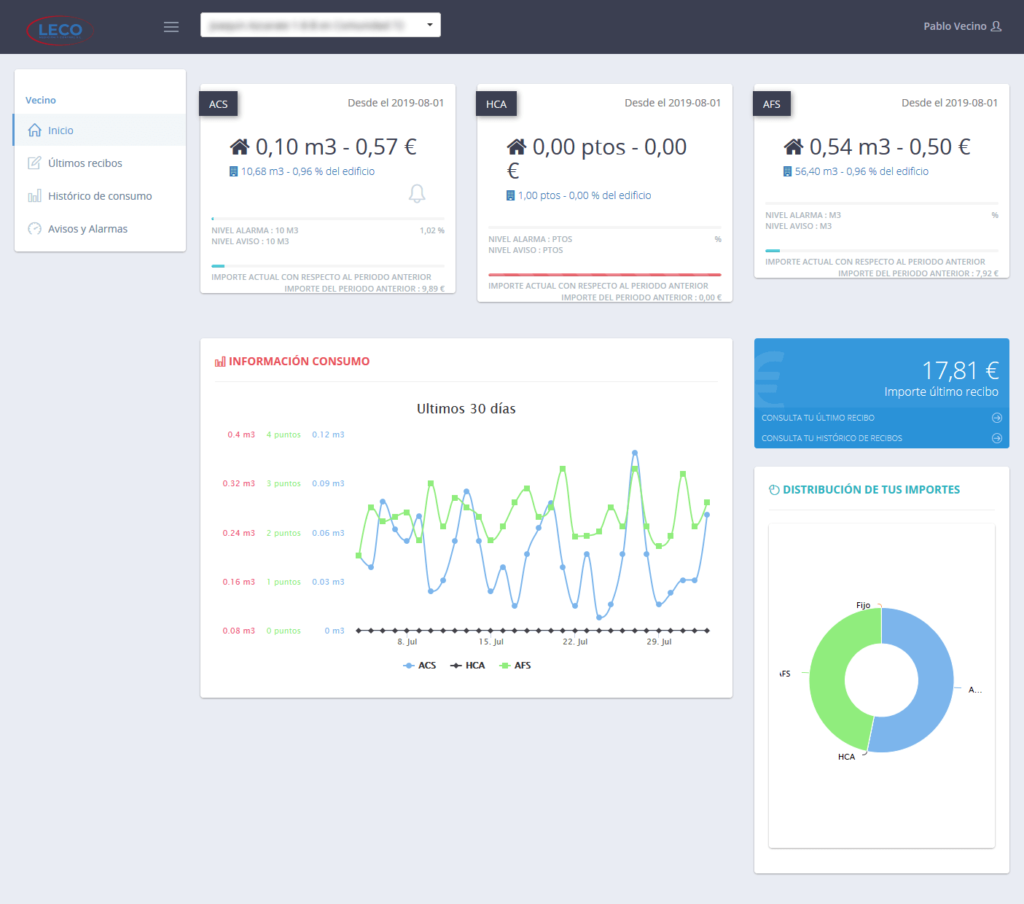This screenshot has width=1024, height=904.
Task: Toggle HCA series in chart legend
Action: tap(467, 665)
